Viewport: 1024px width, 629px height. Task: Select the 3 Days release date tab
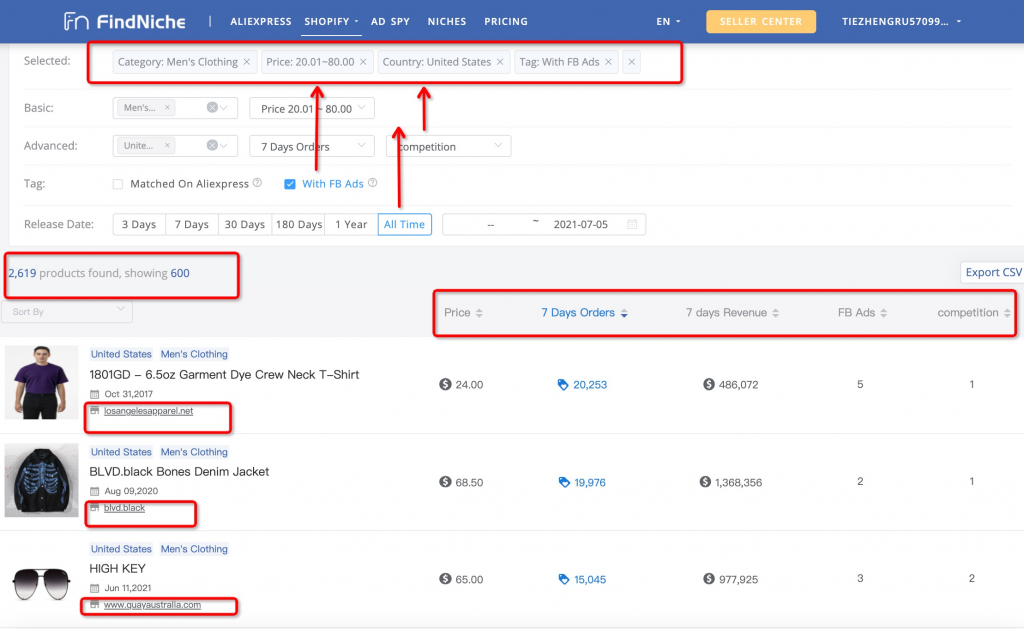139,224
